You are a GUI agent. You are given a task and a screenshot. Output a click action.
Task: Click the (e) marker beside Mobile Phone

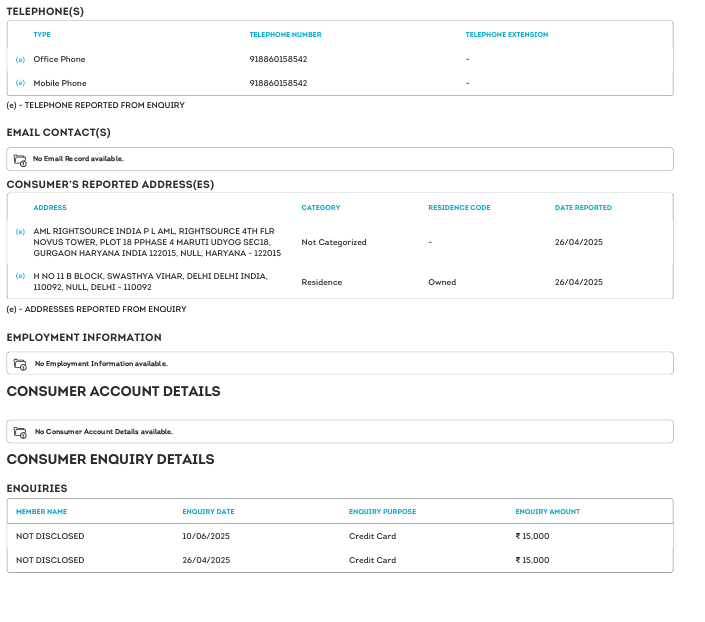[20, 83]
